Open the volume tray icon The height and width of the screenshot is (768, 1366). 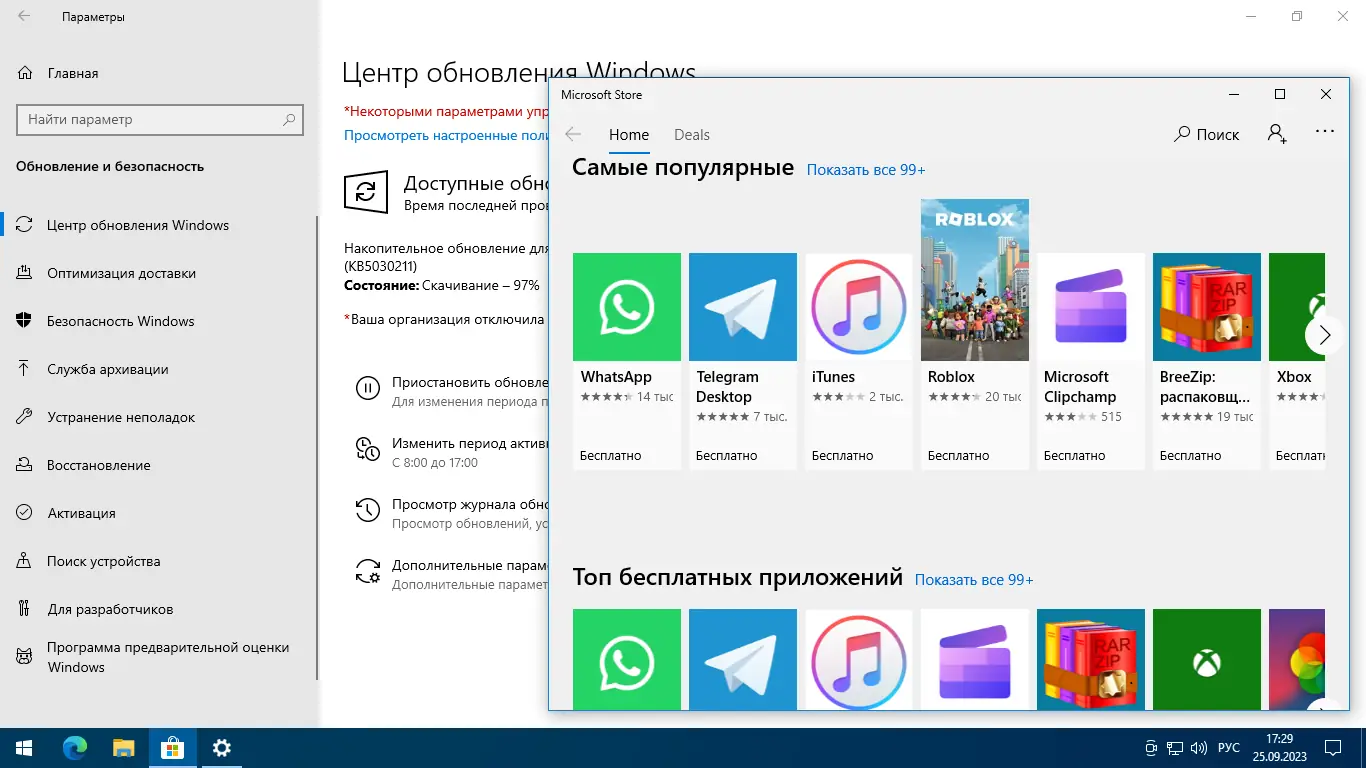pyautogui.click(x=1197, y=748)
